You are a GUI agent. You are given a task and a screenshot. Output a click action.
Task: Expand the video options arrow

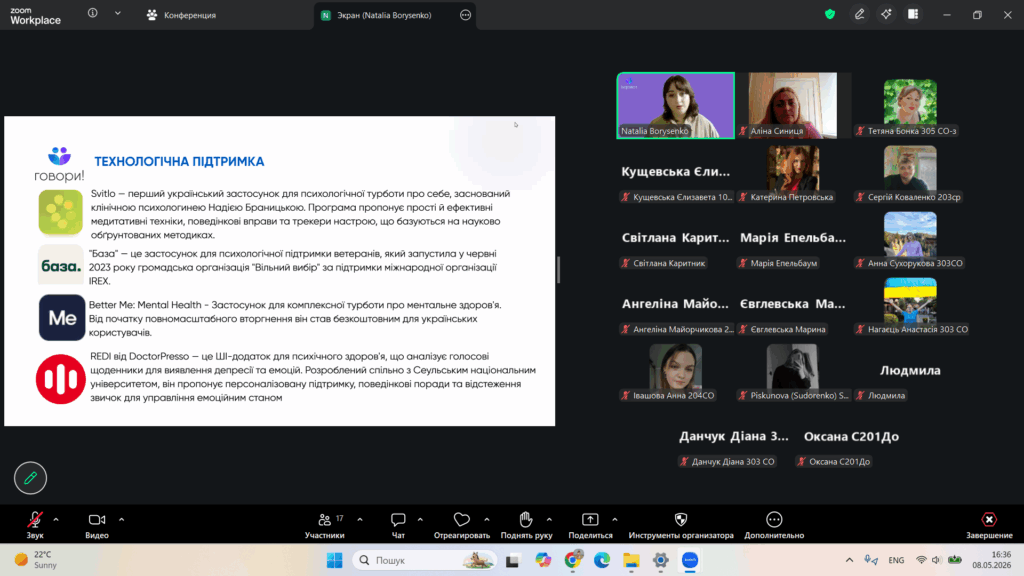tap(121, 520)
